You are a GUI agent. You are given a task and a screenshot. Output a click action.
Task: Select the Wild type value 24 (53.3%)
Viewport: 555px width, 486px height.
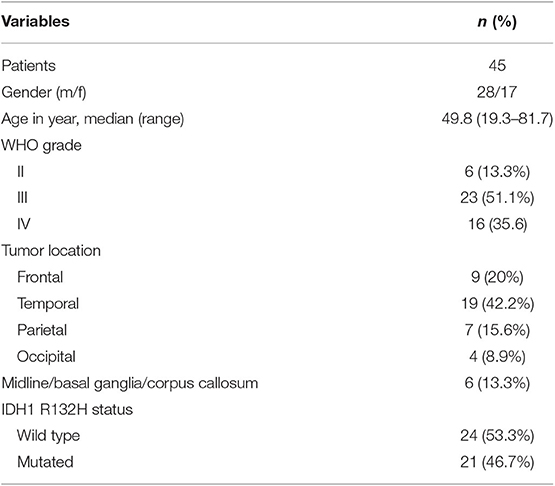[497, 436]
